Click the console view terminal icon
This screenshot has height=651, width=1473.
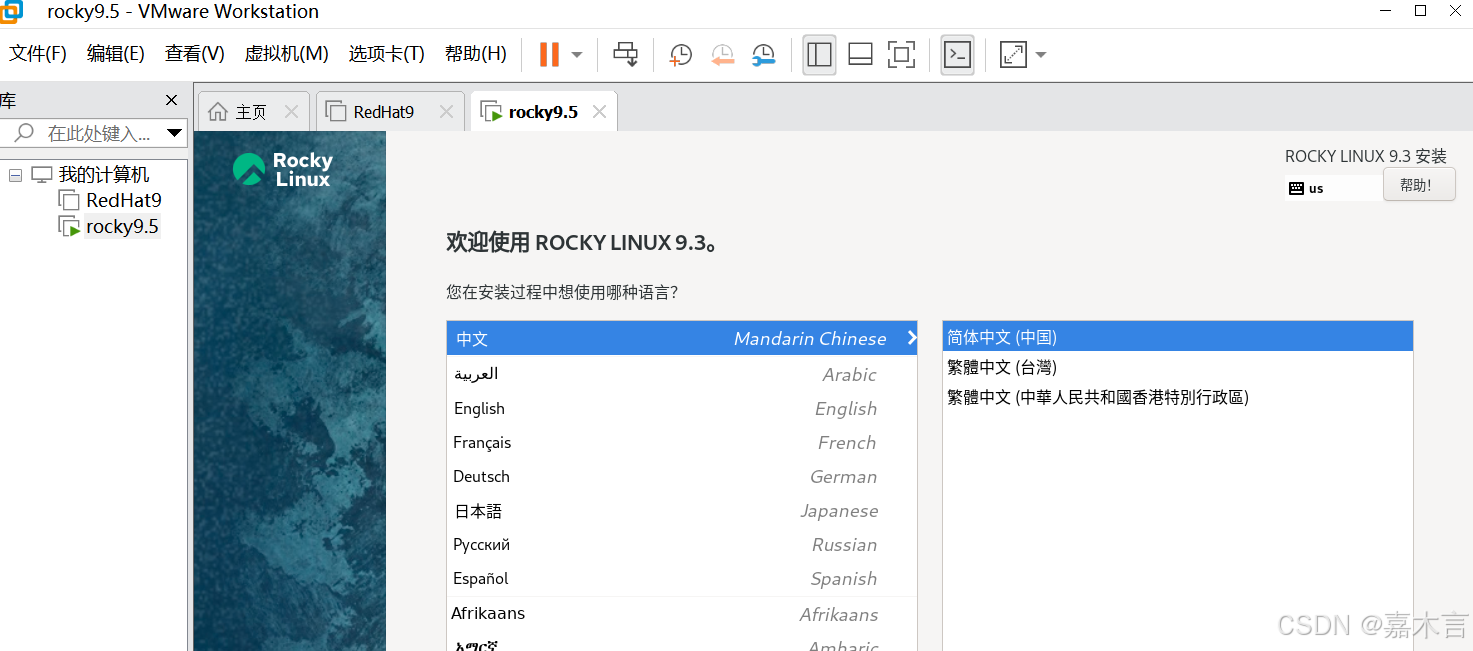pos(957,54)
